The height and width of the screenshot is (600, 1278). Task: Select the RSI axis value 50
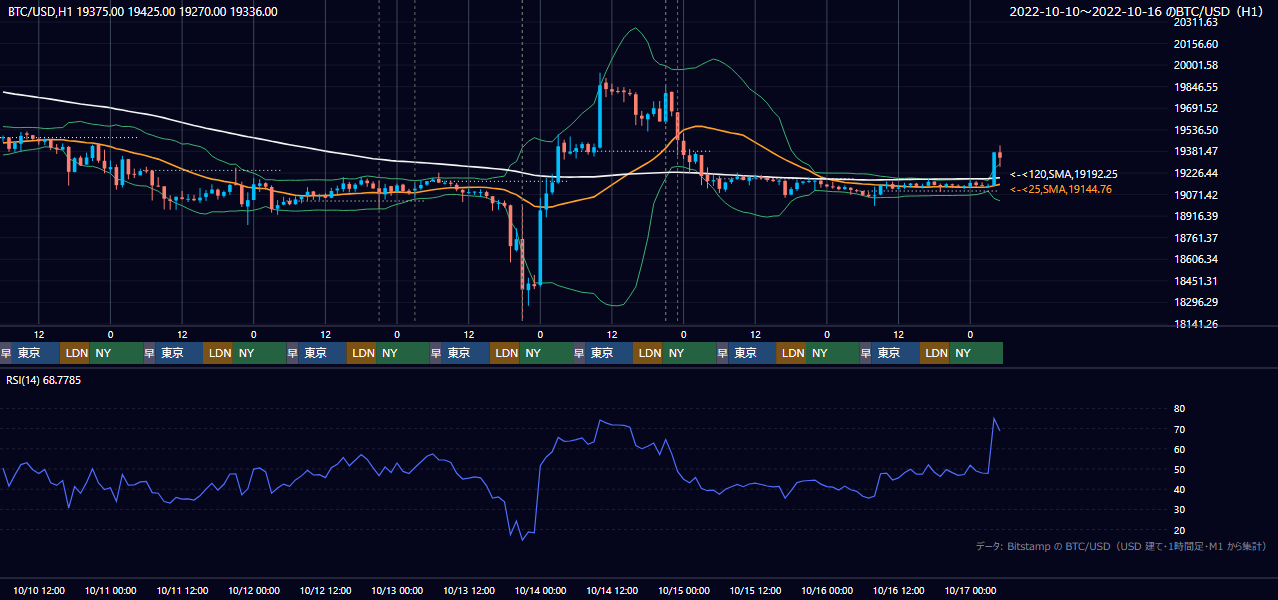coord(1179,469)
